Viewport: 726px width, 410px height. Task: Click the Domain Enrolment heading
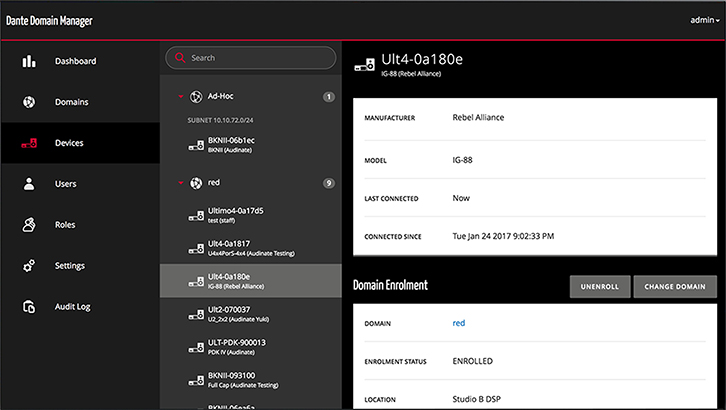pyautogui.click(x=390, y=285)
